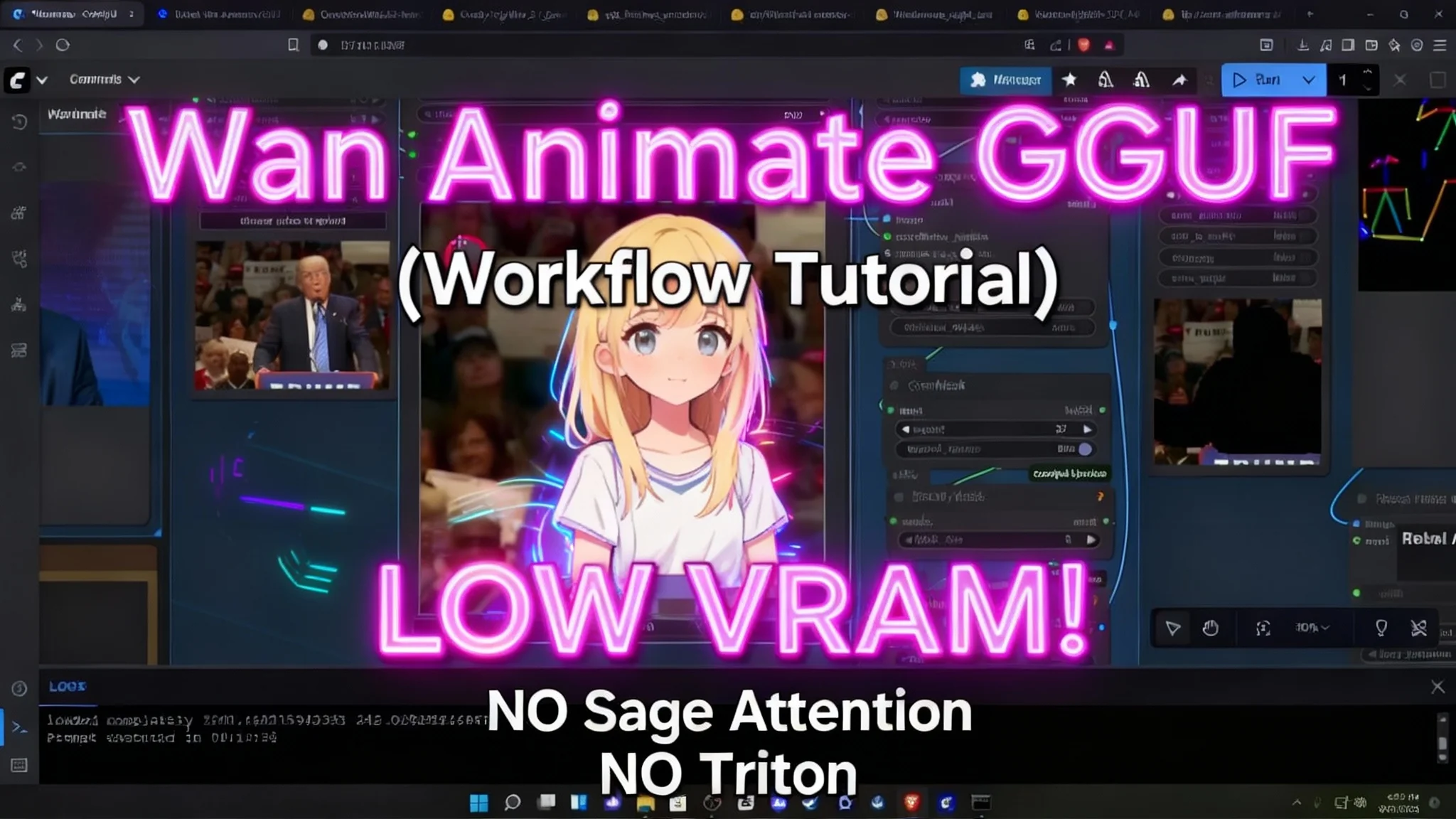The height and width of the screenshot is (819, 1456).
Task: Click the left arrow of the upper value slider
Action: click(905, 429)
